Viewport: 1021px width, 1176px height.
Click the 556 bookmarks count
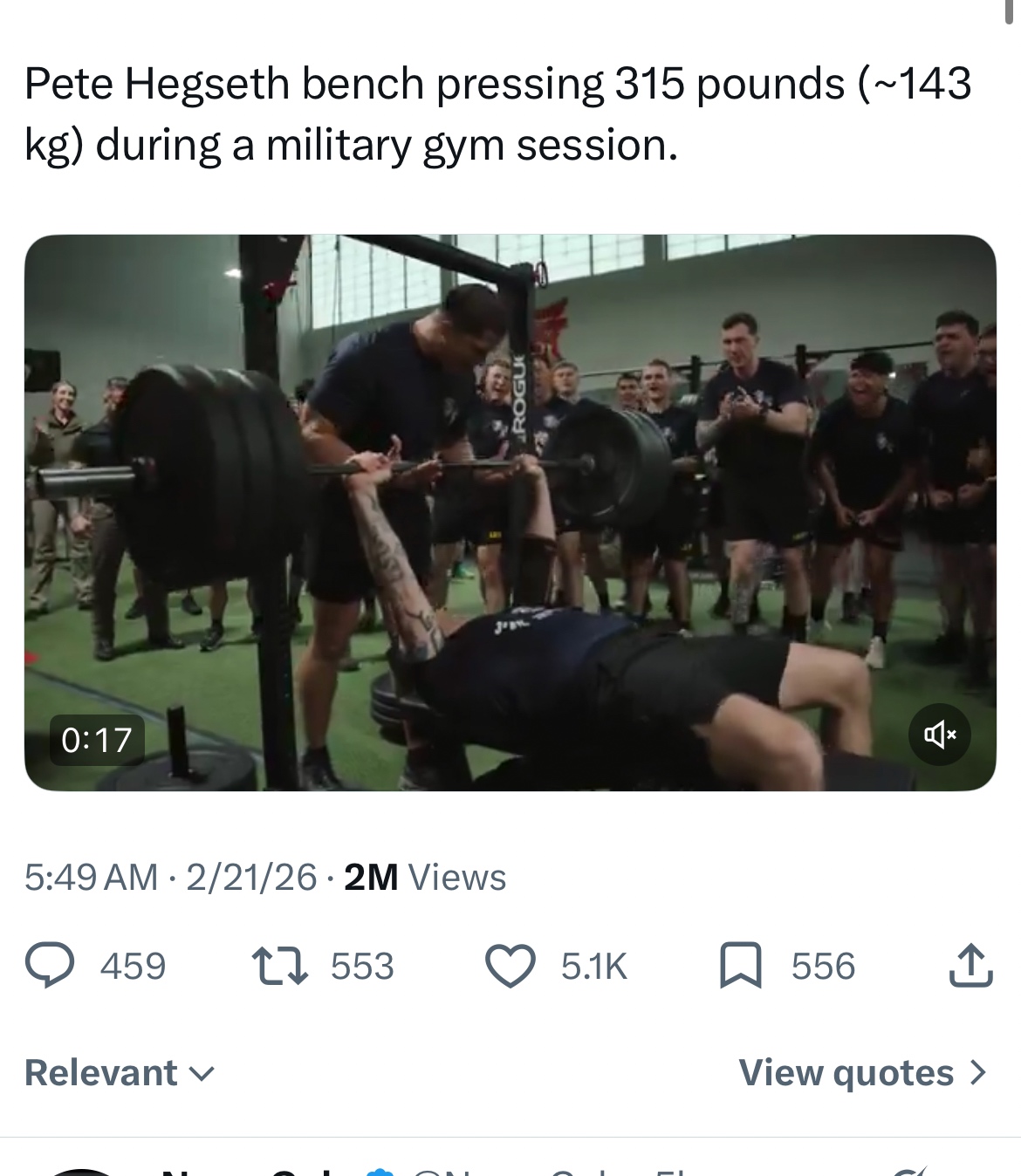click(823, 967)
